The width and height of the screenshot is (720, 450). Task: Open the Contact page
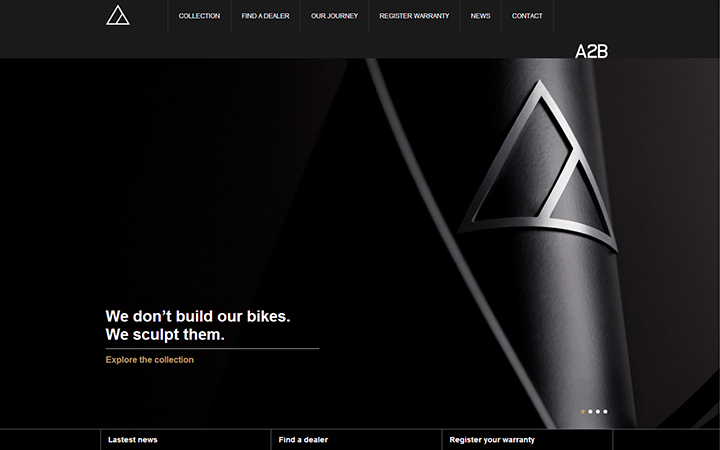[527, 16]
